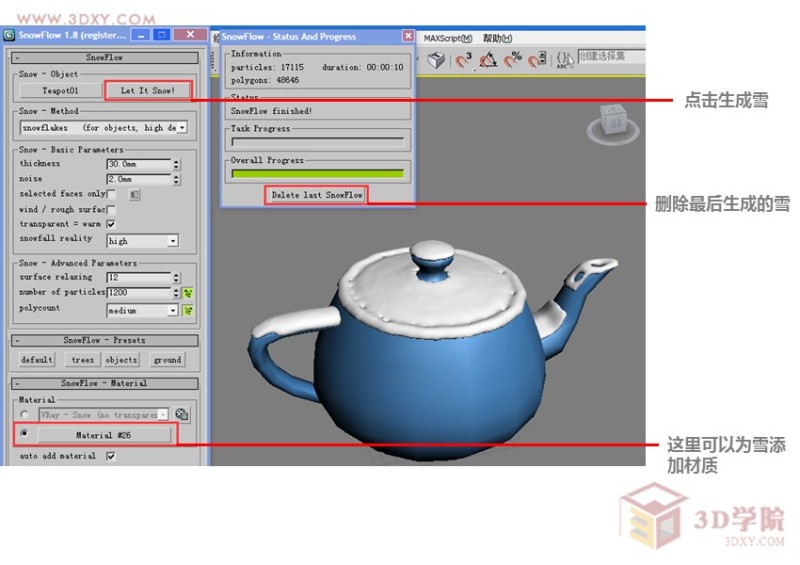Toggle auto add material checkbox
The width and height of the screenshot is (800, 565).
click(x=111, y=456)
